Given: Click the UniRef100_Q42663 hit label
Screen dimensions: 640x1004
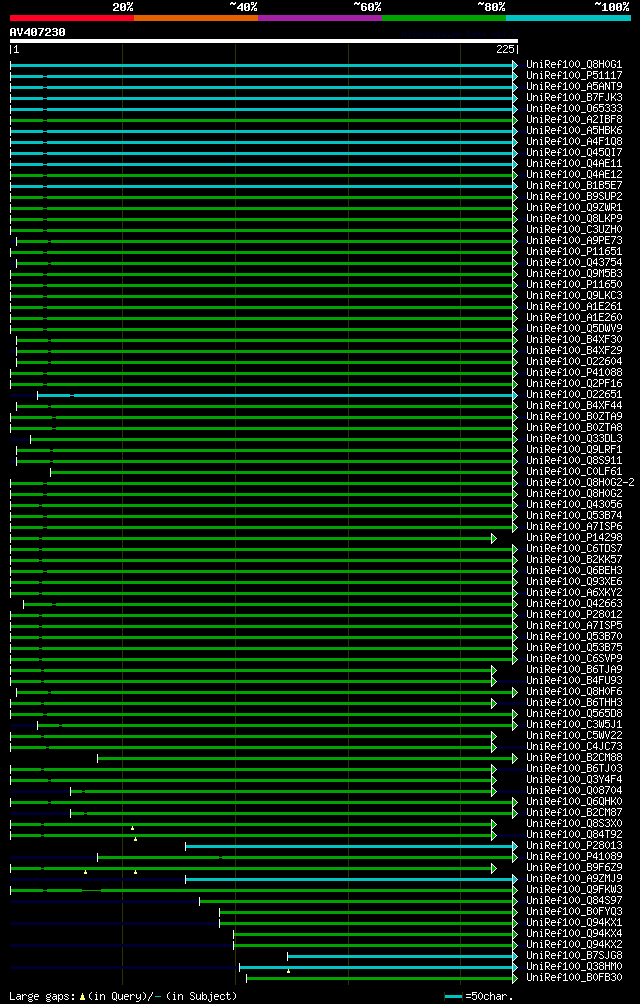Looking at the screenshot, I should [573, 604].
